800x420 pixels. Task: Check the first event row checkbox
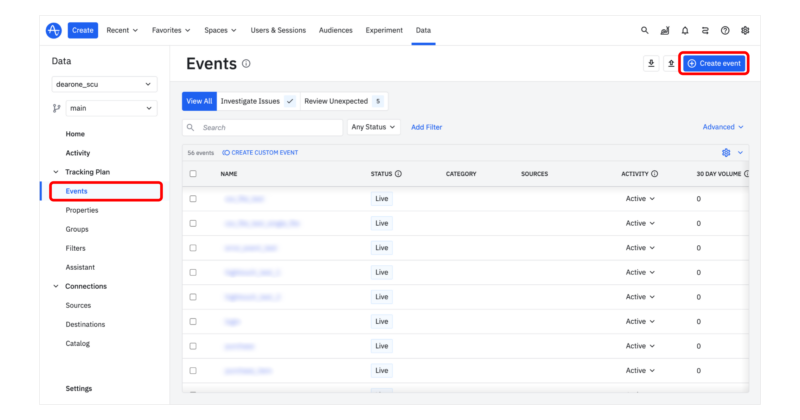(193, 198)
